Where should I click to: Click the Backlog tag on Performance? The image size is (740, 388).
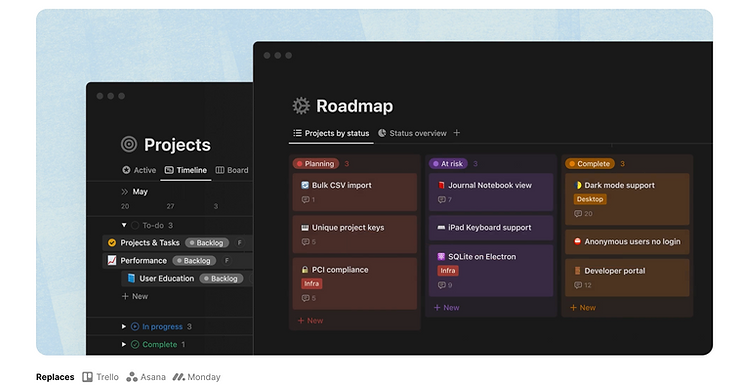[x=194, y=261]
